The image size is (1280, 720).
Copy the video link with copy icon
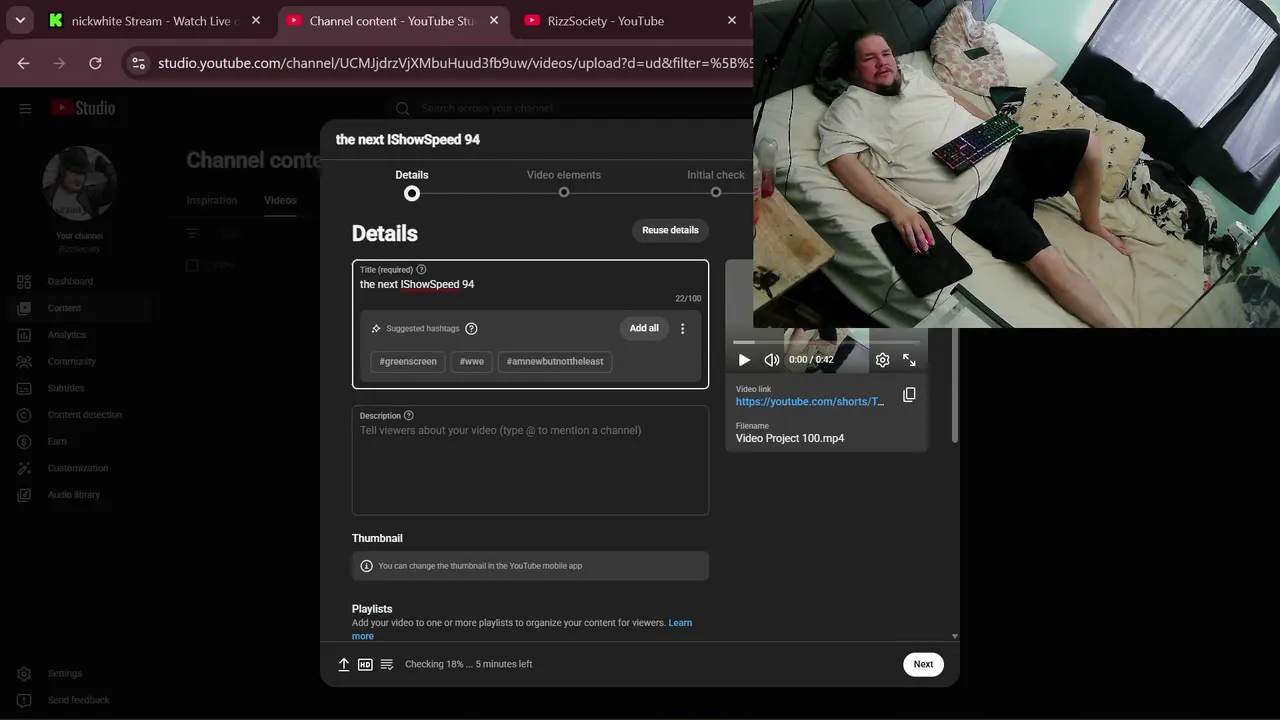tap(909, 395)
